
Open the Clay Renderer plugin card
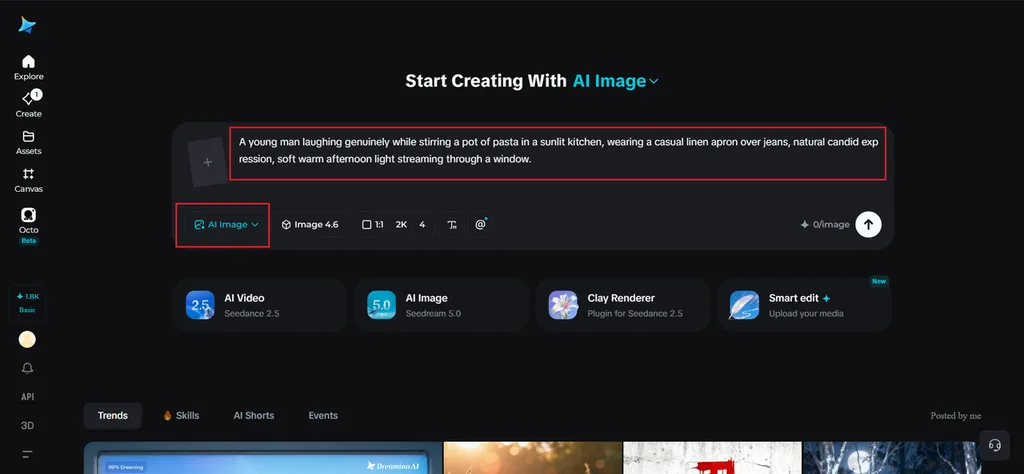pyautogui.click(x=622, y=305)
